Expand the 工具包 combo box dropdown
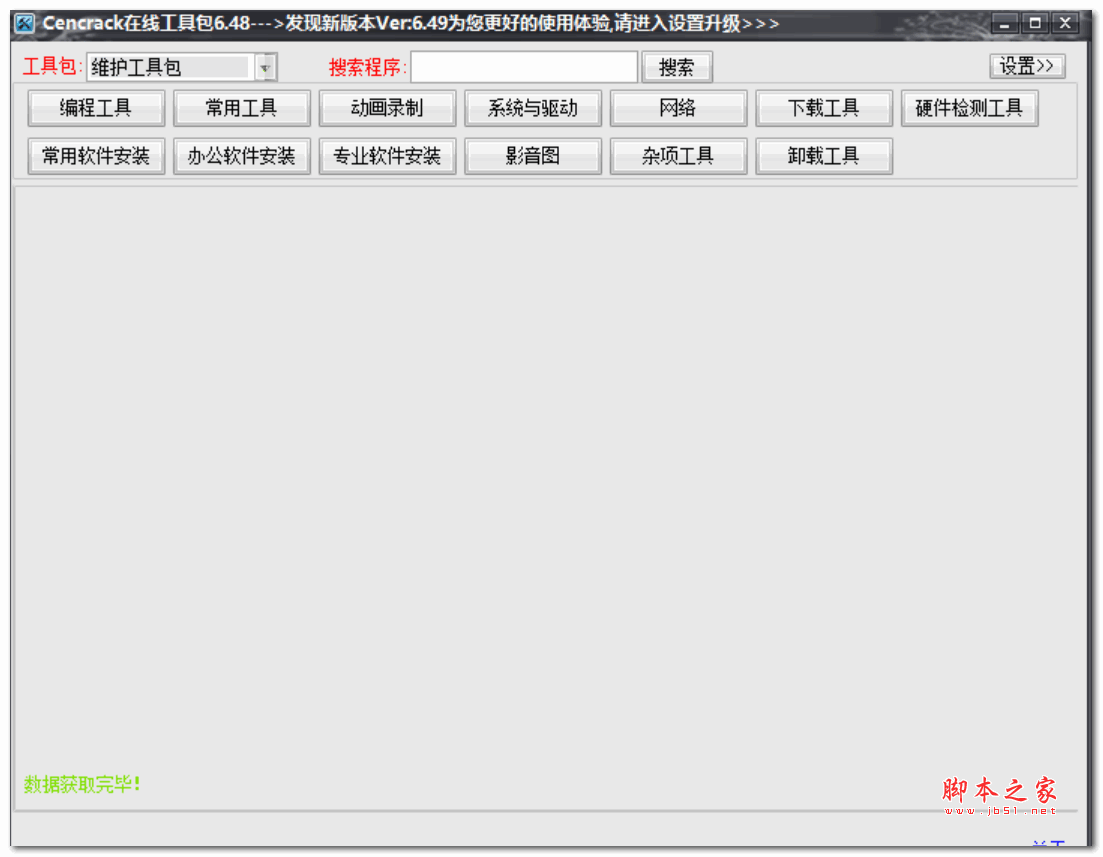The height and width of the screenshot is (857, 1103). point(264,66)
